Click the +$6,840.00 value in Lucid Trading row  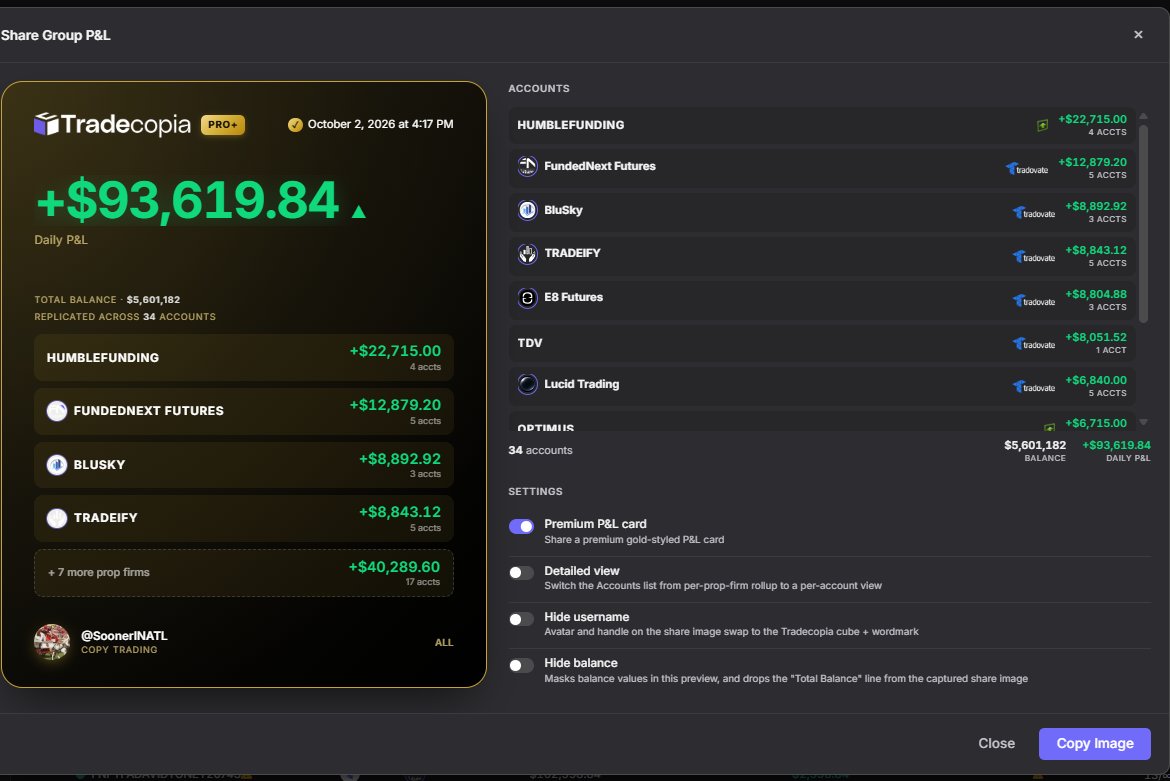[x=1095, y=380]
